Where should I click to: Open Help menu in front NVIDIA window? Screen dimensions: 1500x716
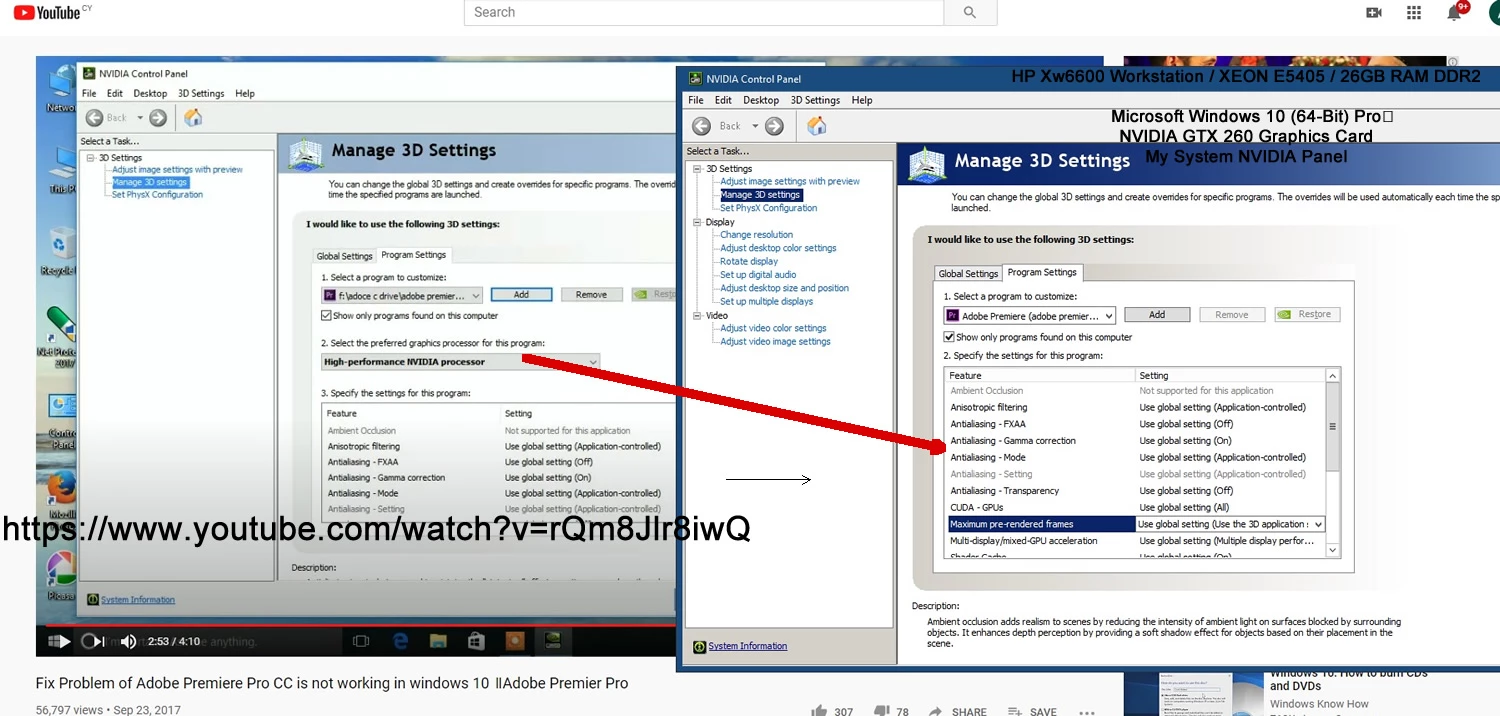click(862, 100)
